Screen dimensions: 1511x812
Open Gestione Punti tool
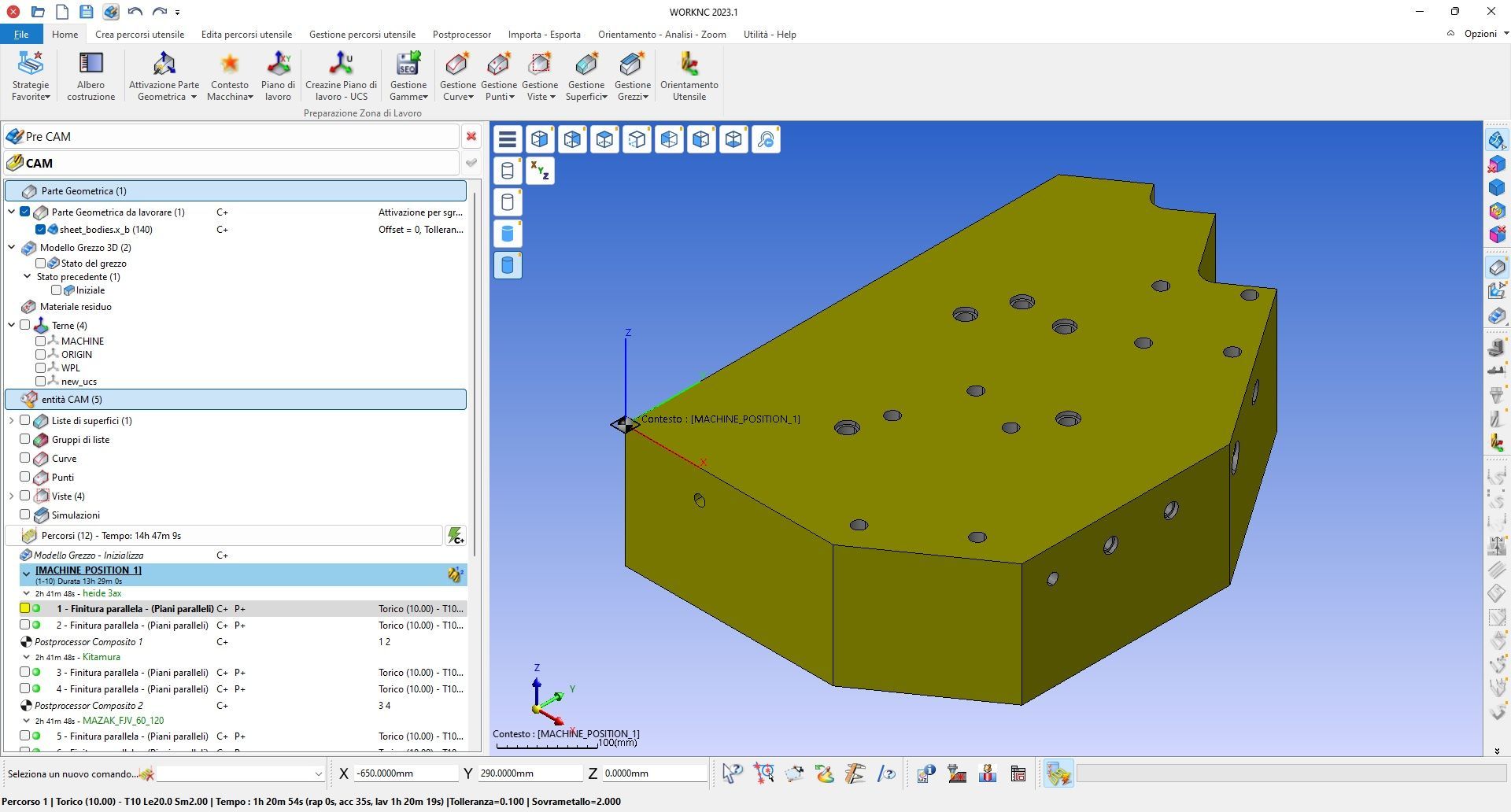pyautogui.click(x=499, y=76)
